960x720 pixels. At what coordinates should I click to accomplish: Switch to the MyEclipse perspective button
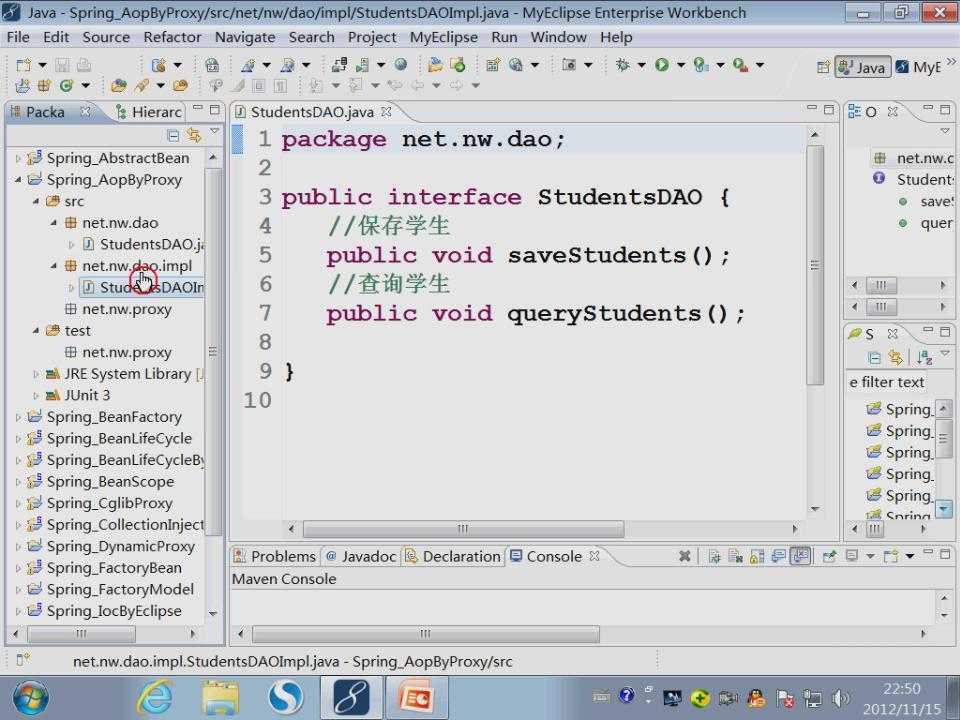point(918,67)
